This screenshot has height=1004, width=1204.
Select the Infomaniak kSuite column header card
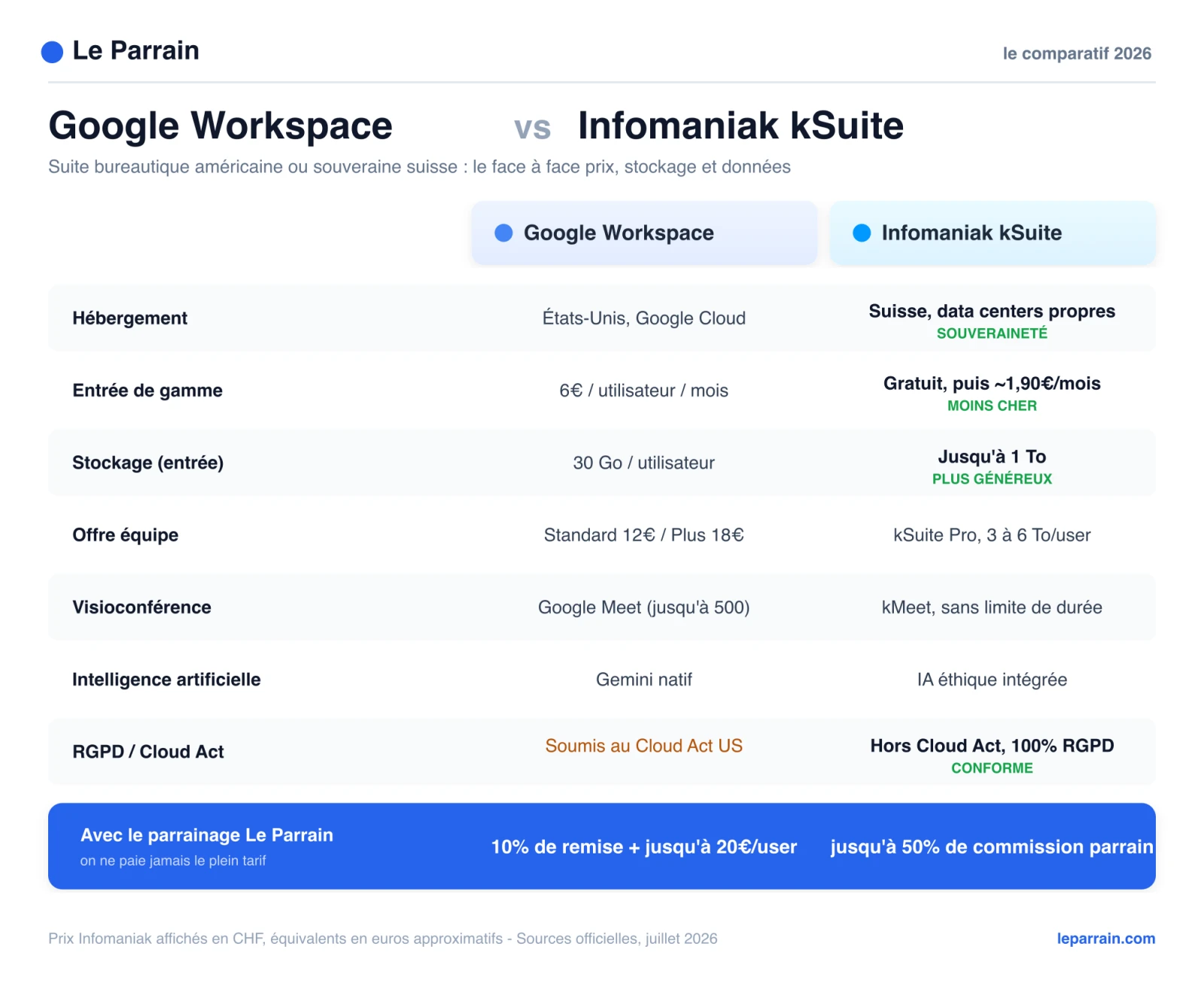tap(993, 233)
